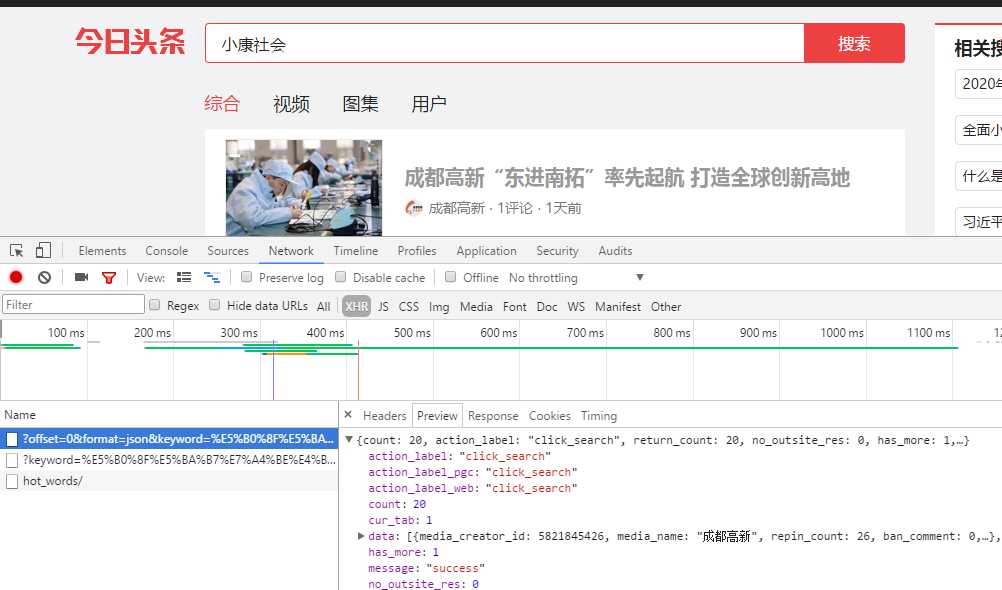Filter requests by Img type
The width and height of the screenshot is (1002, 590).
[x=438, y=306]
